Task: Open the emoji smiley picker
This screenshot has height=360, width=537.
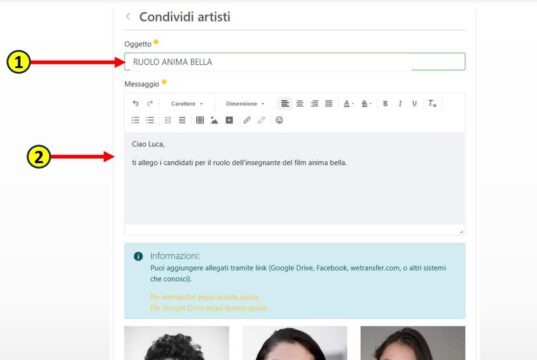Action: (x=279, y=120)
